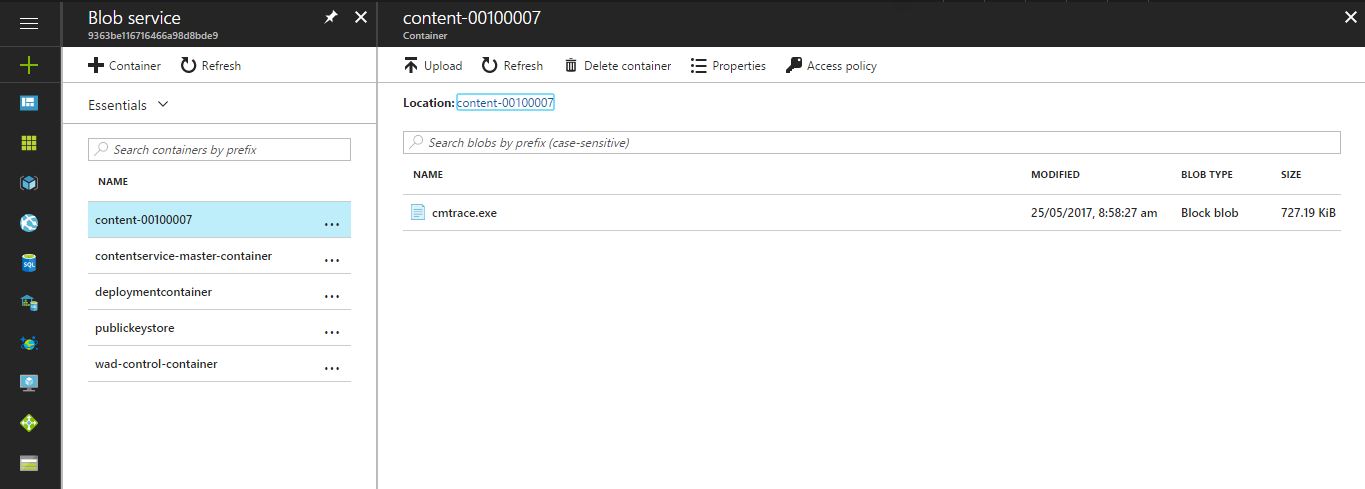This screenshot has height=489, width=1365.
Task: Click the cmtrace.exe file icon
Action: click(x=418, y=212)
